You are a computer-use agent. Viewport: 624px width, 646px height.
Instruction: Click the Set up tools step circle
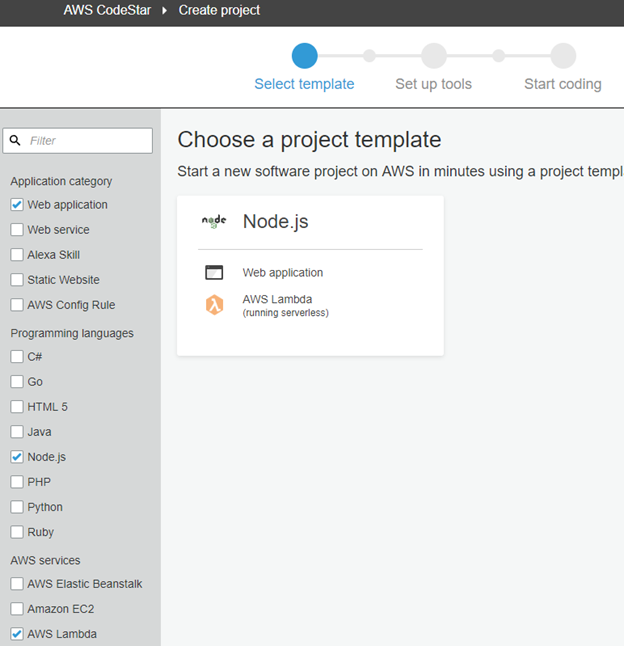tap(434, 56)
